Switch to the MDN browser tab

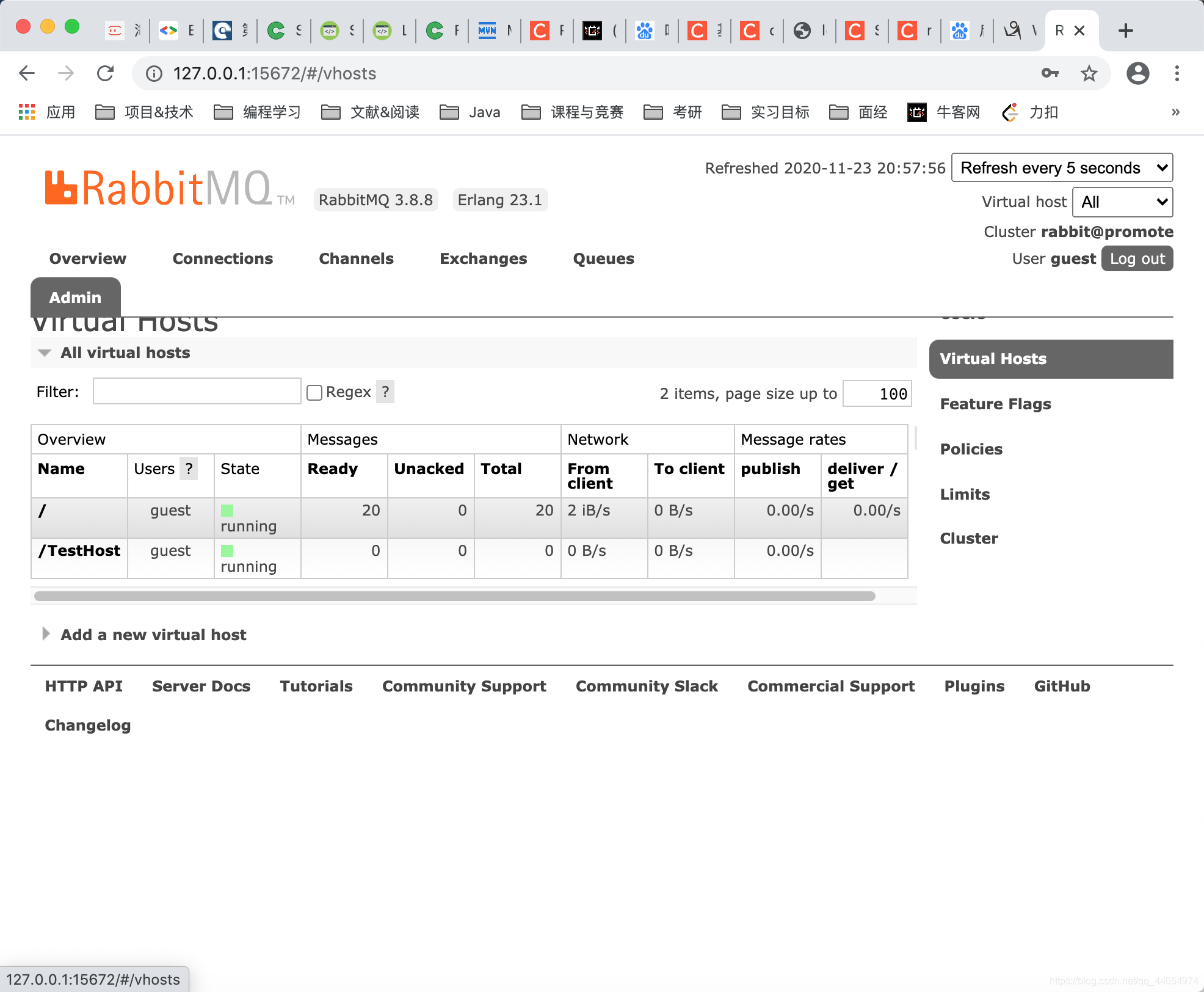[495, 31]
